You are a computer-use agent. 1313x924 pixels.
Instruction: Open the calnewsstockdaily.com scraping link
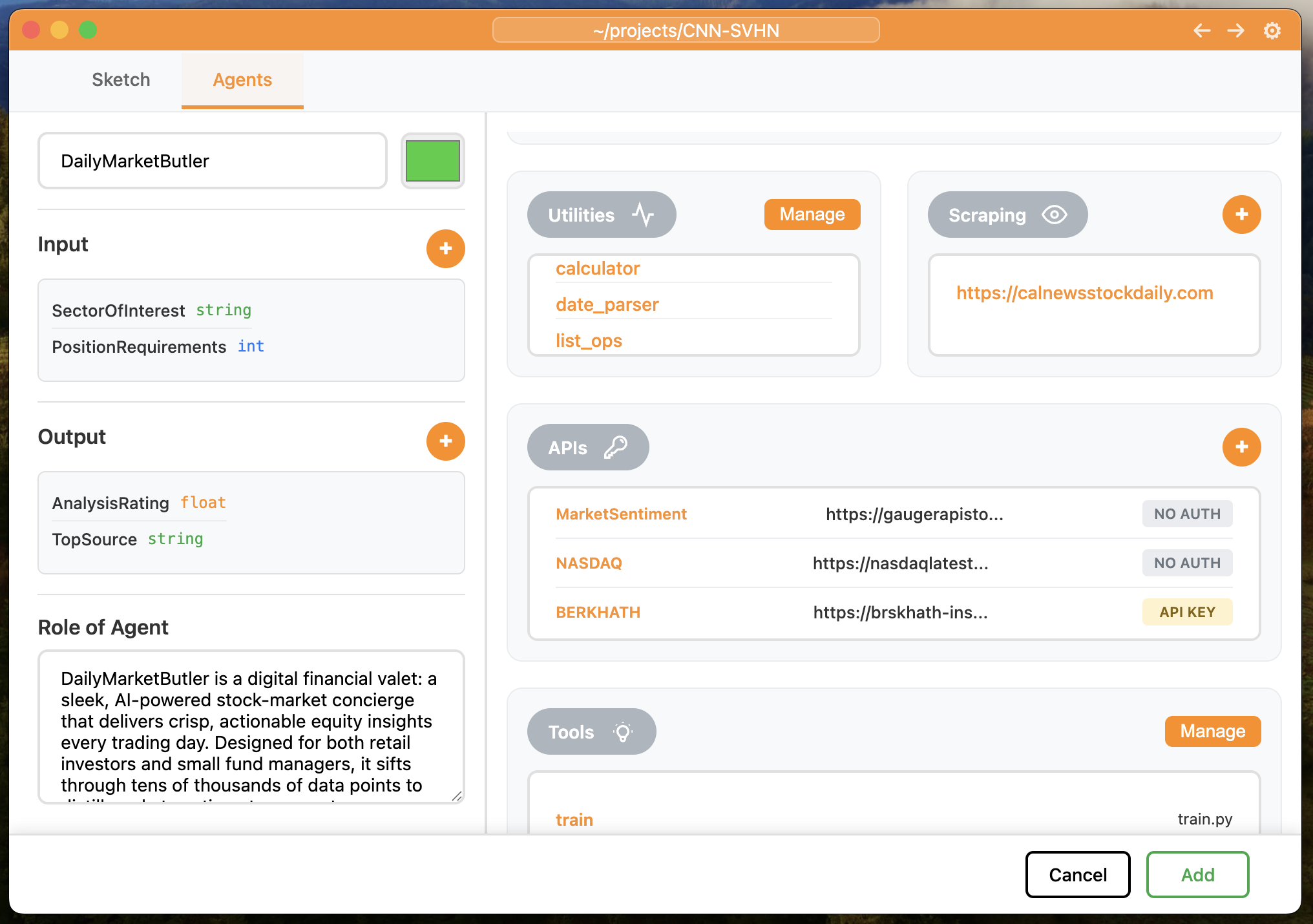(1084, 293)
